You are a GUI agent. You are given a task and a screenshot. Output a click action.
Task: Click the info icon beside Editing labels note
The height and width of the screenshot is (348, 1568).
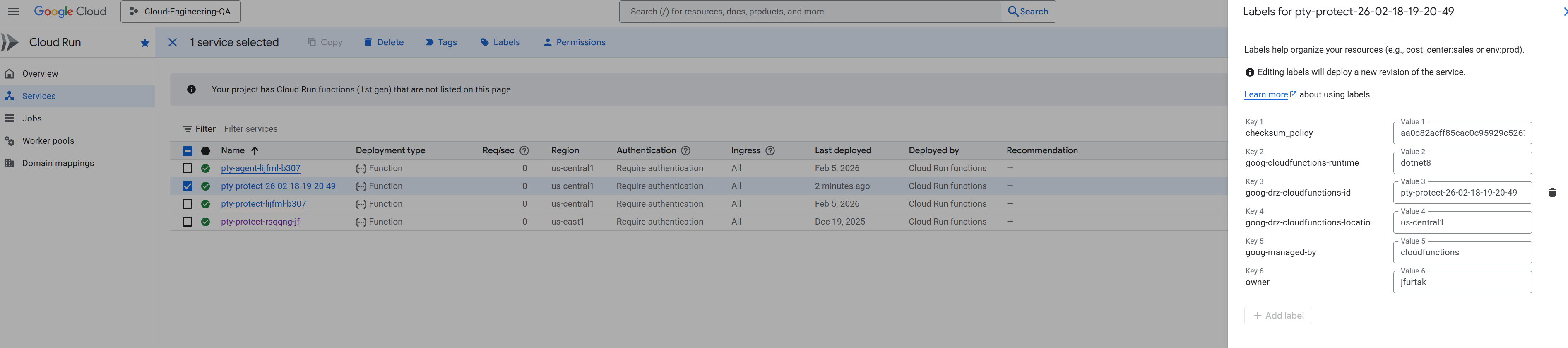(1250, 72)
